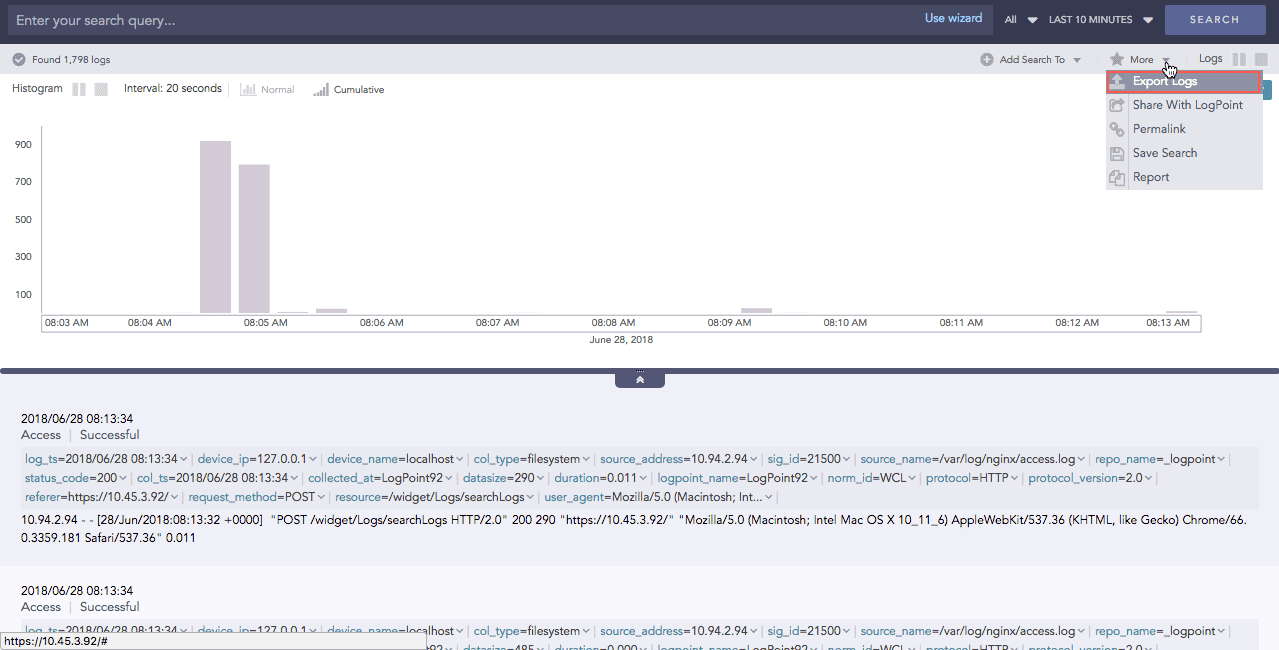This screenshot has width=1279, height=650.
Task: Click the Save Search disk icon
Action: click(1116, 153)
